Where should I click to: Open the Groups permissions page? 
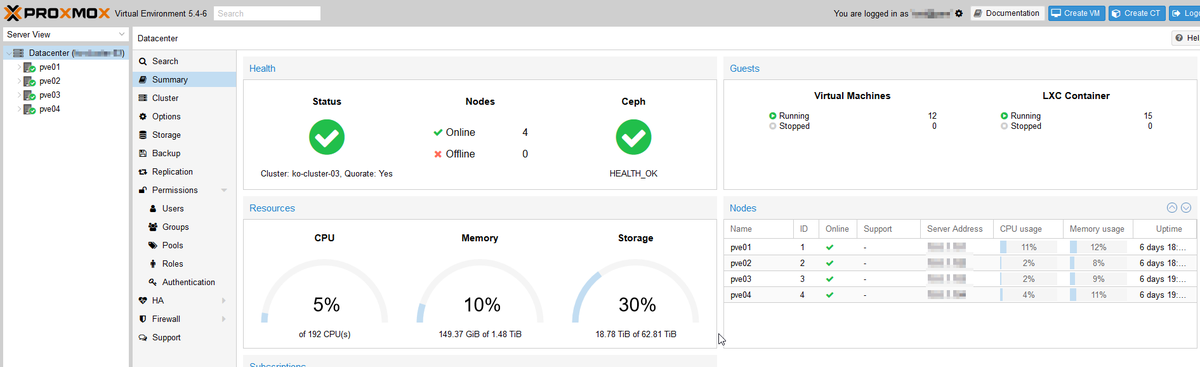(x=175, y=227)
